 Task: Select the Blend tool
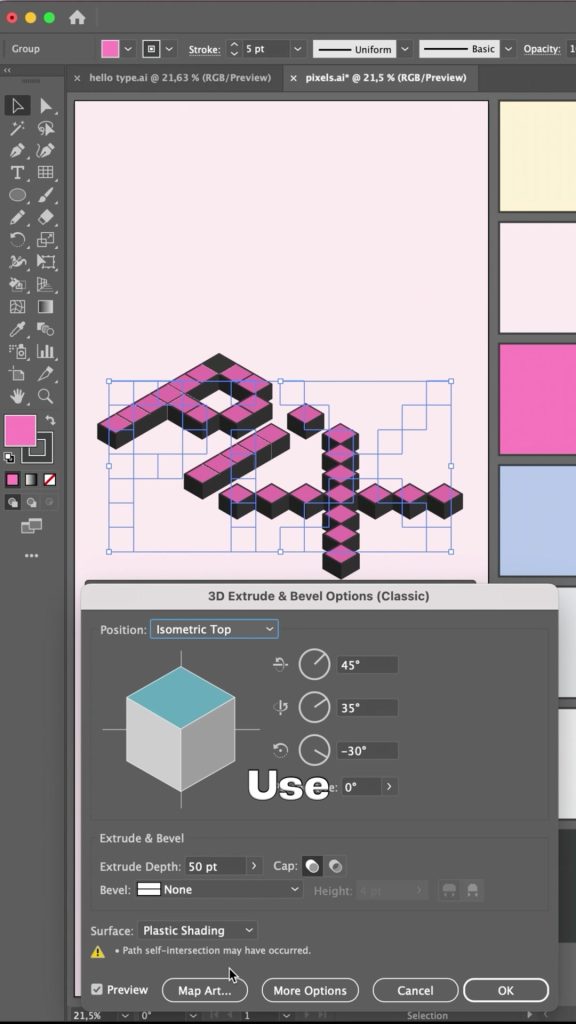pos(46,329)
